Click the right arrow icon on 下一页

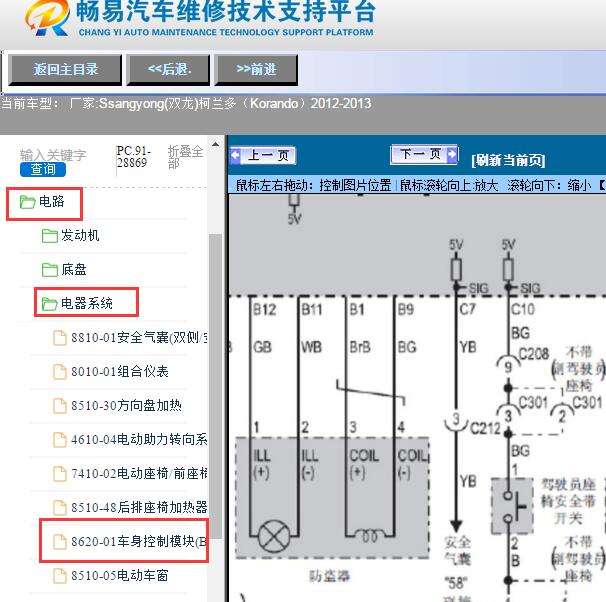[x=451, y=155]
